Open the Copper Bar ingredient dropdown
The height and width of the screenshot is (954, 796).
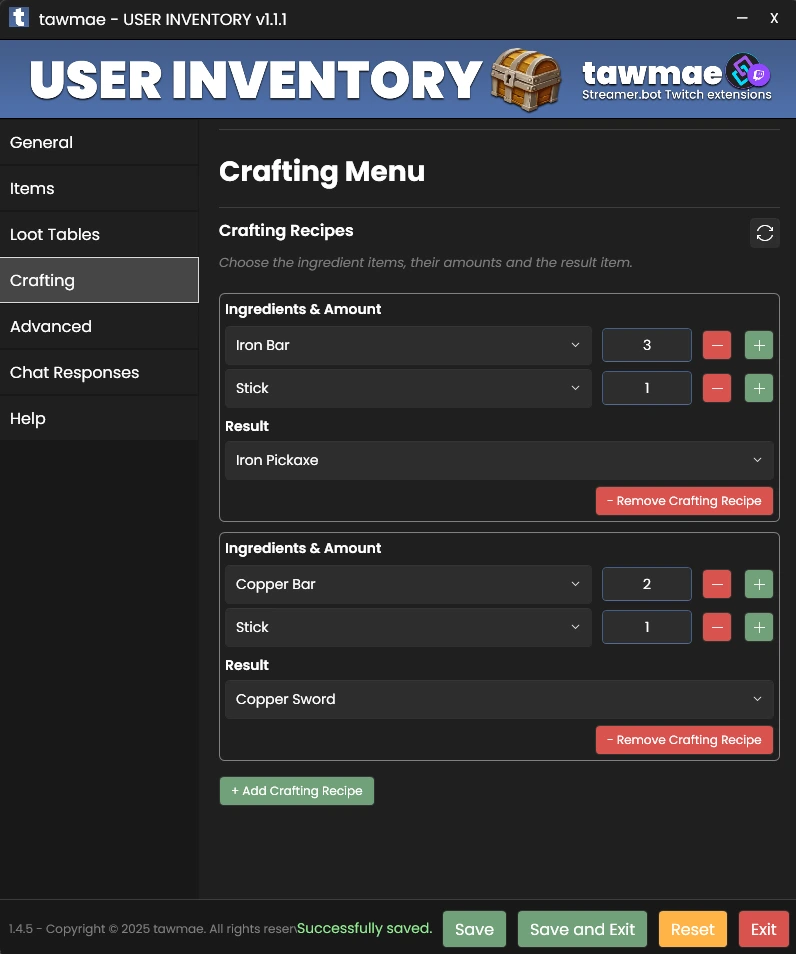coord(408,584)
